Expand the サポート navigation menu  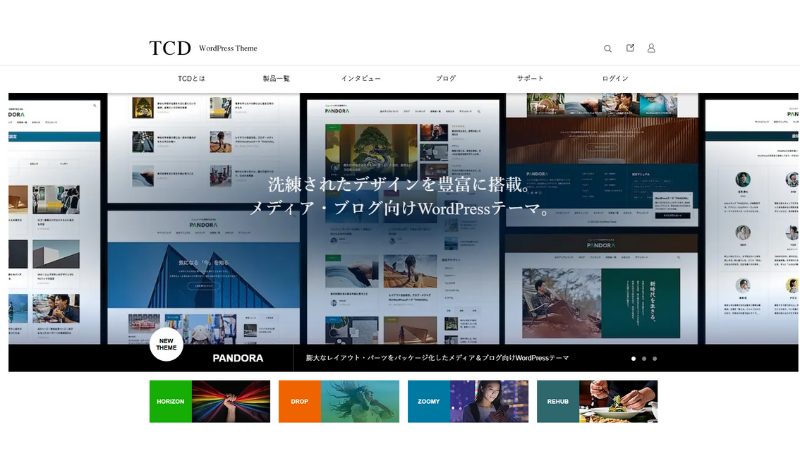(530, 78)
